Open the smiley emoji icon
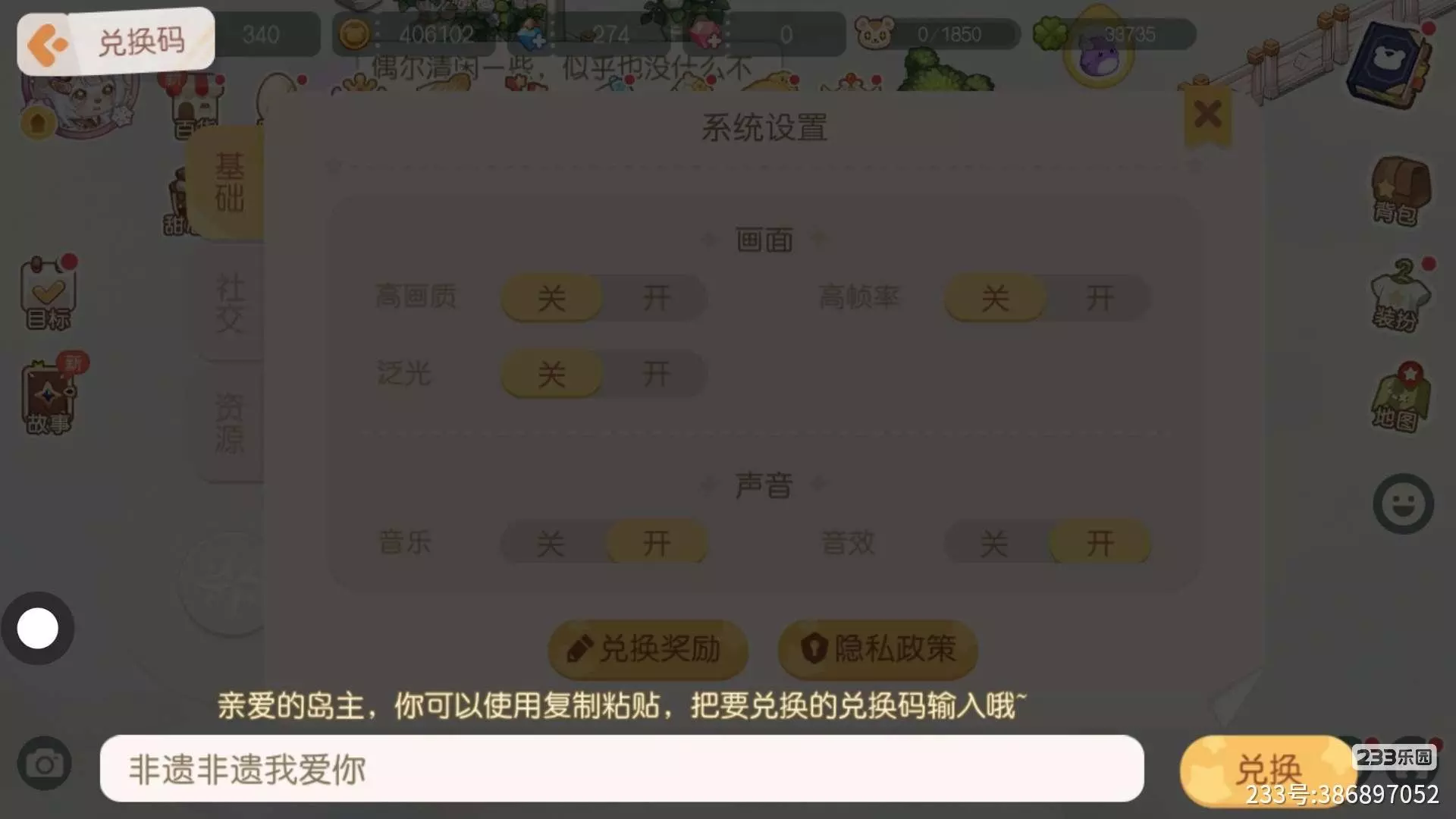The height and width of the screenshot is (819, 1456). 1403,504
